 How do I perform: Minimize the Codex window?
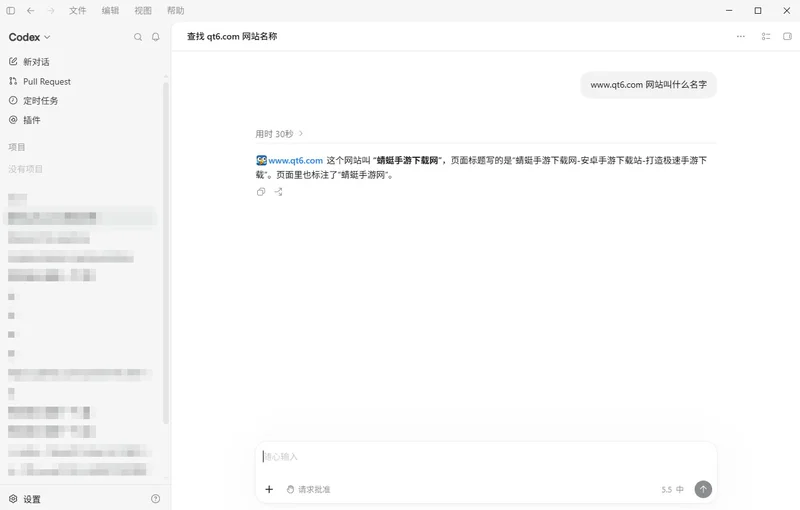(729, 10)
